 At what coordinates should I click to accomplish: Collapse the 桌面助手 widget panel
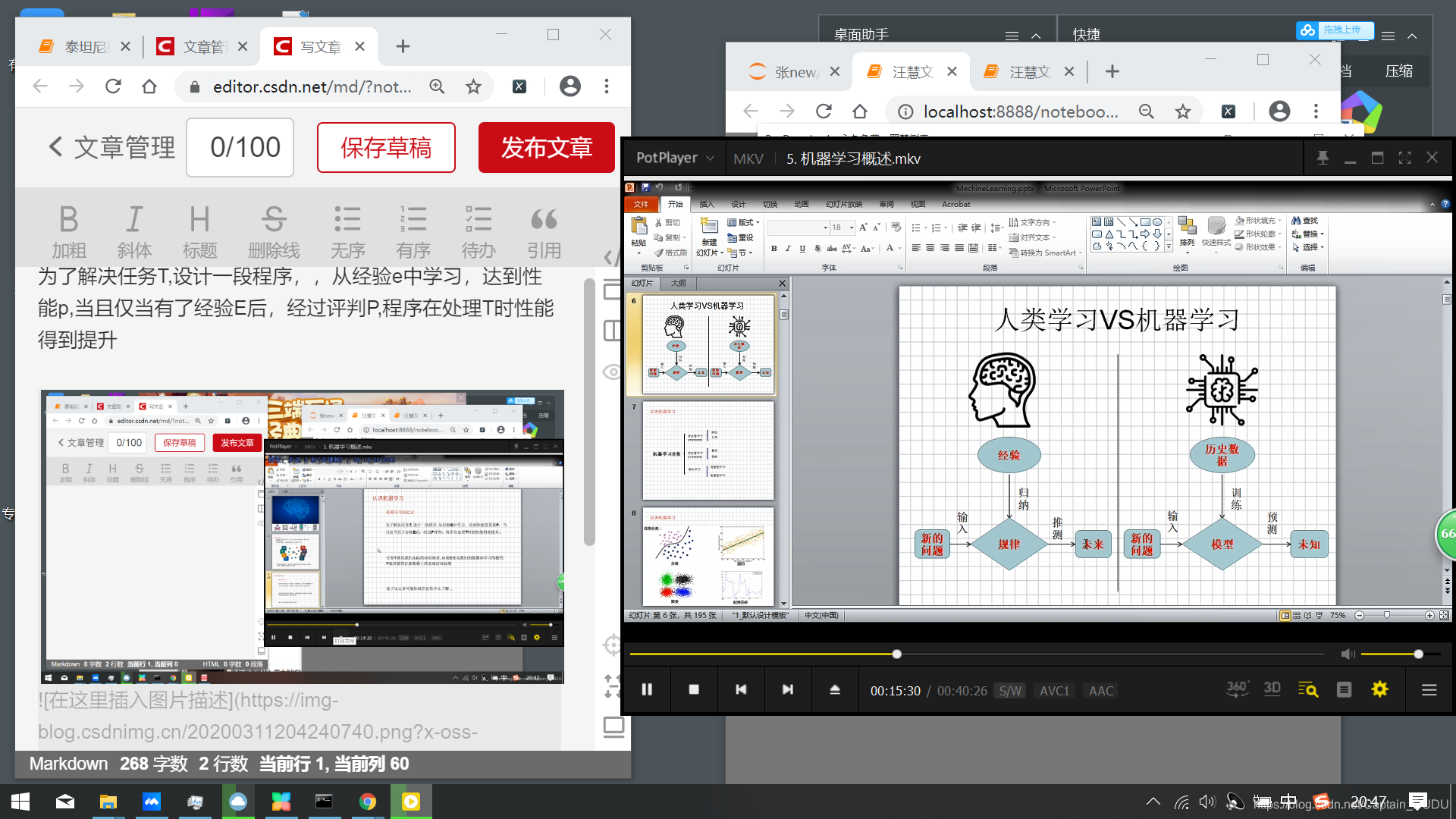pyautogui.click(x=1036, y=36)
